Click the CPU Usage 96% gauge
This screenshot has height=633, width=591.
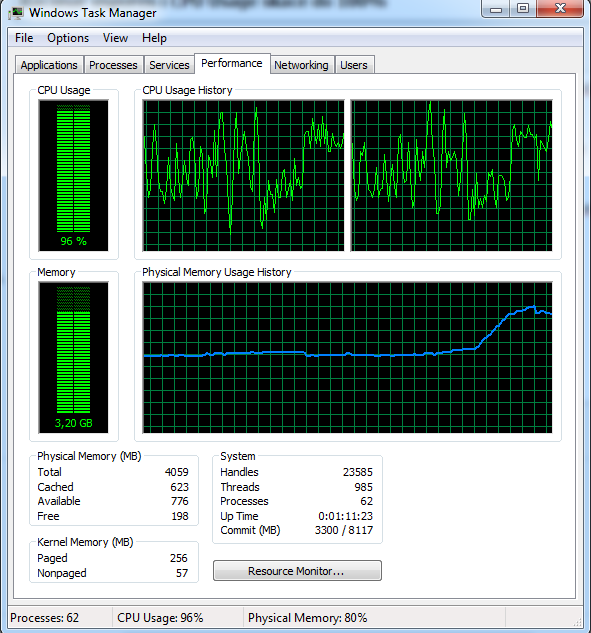(x=73, y=176)
